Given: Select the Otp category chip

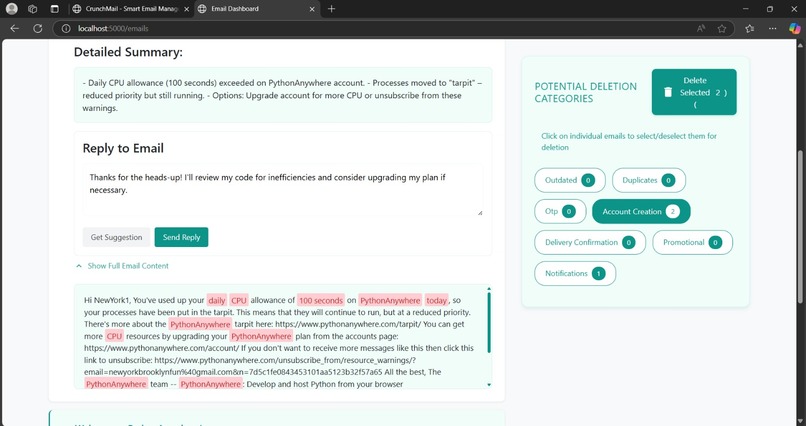Looking at the screenshot, I should click(560, 211).
